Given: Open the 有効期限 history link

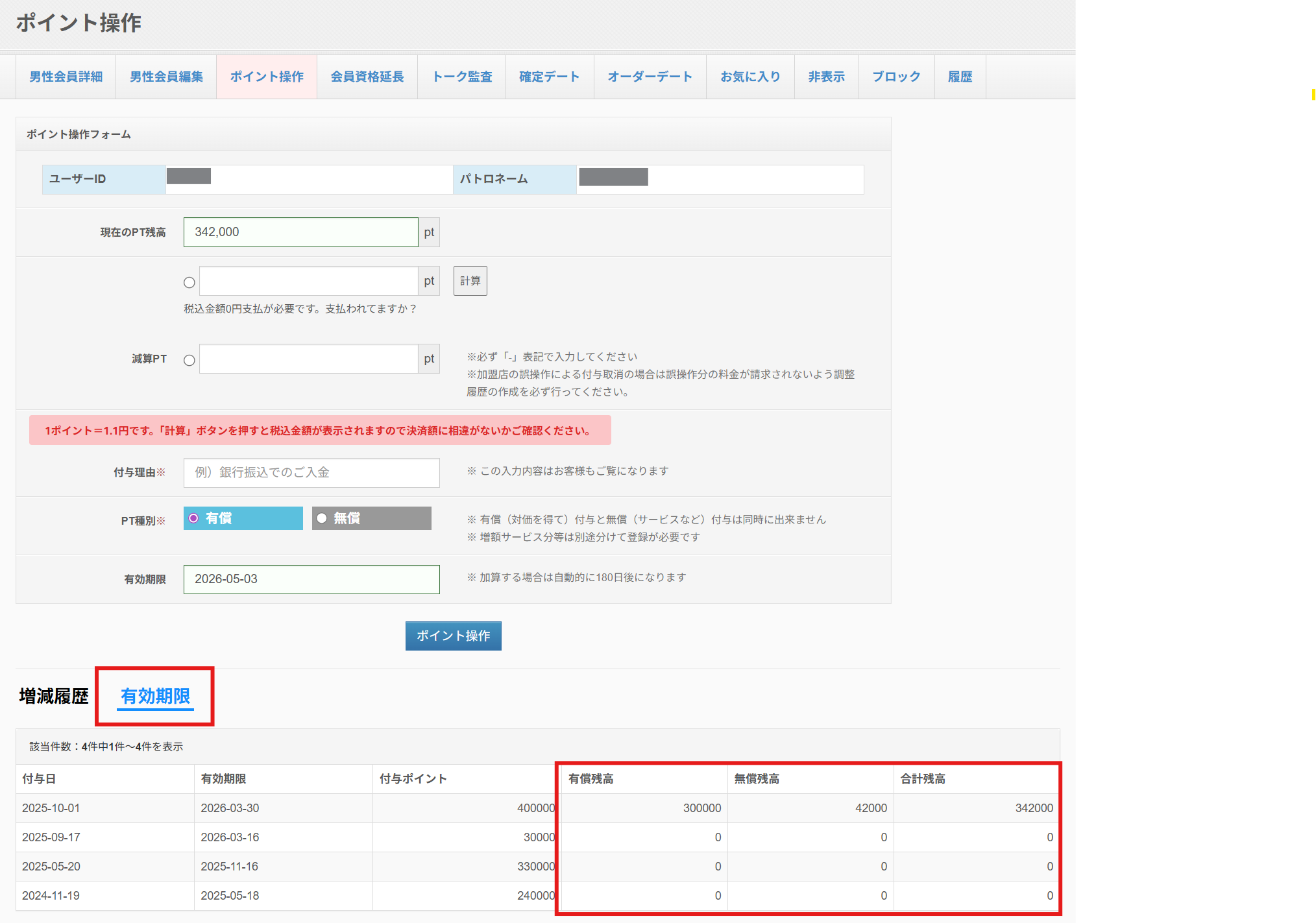Looking at the screenshot, I should pyautogui.click(x=155, y=696).
